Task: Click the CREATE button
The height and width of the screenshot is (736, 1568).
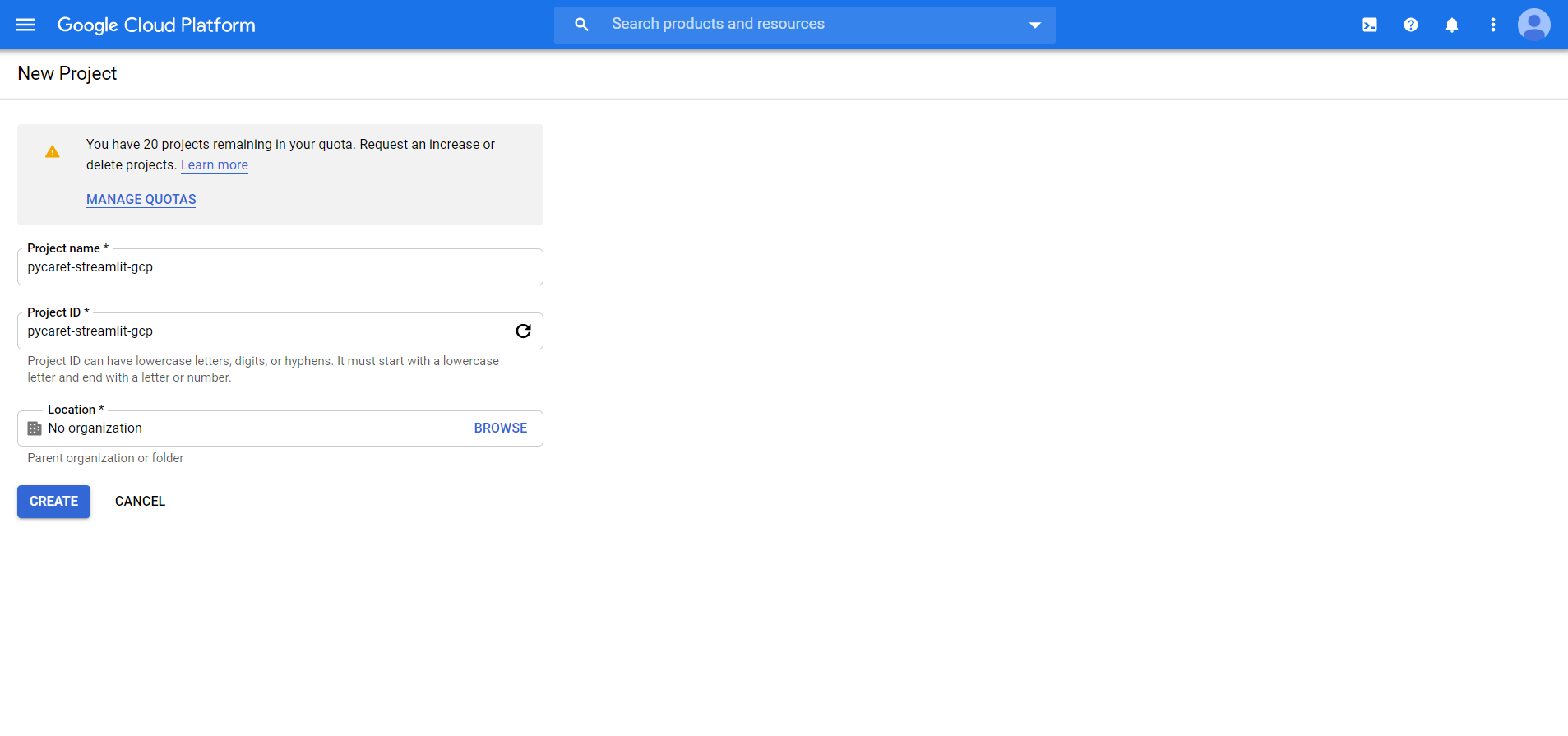Action: tap(54, 502)
